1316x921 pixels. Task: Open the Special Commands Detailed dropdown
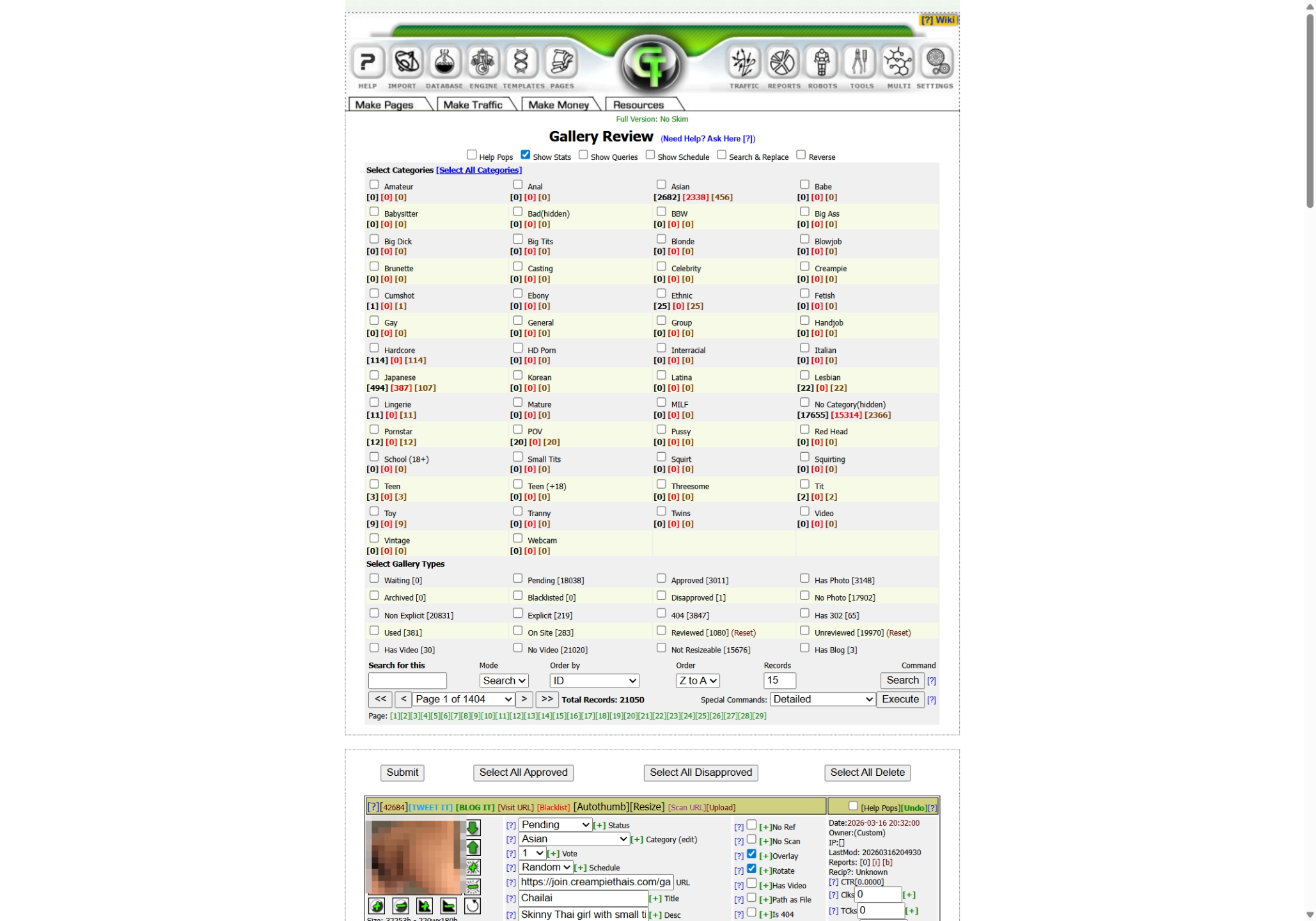822,699
